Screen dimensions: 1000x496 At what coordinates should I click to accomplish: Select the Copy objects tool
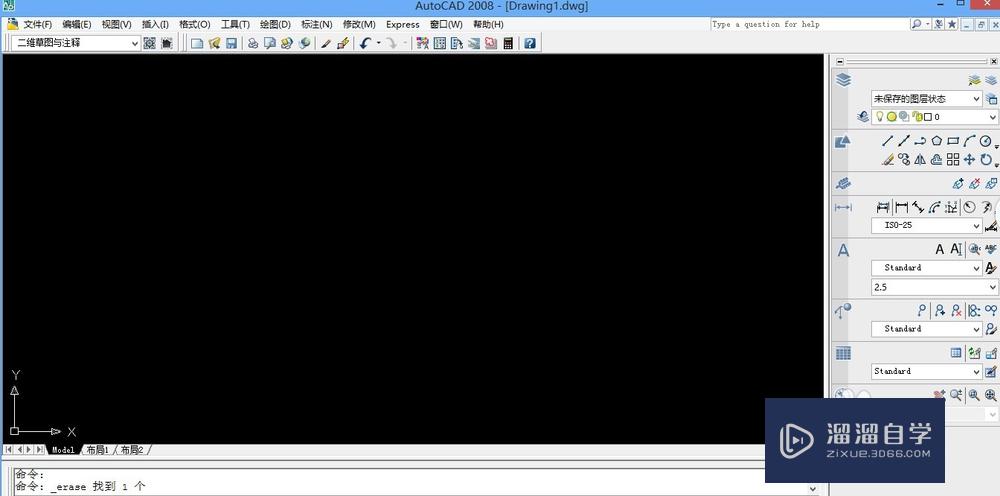click(904, 159)
